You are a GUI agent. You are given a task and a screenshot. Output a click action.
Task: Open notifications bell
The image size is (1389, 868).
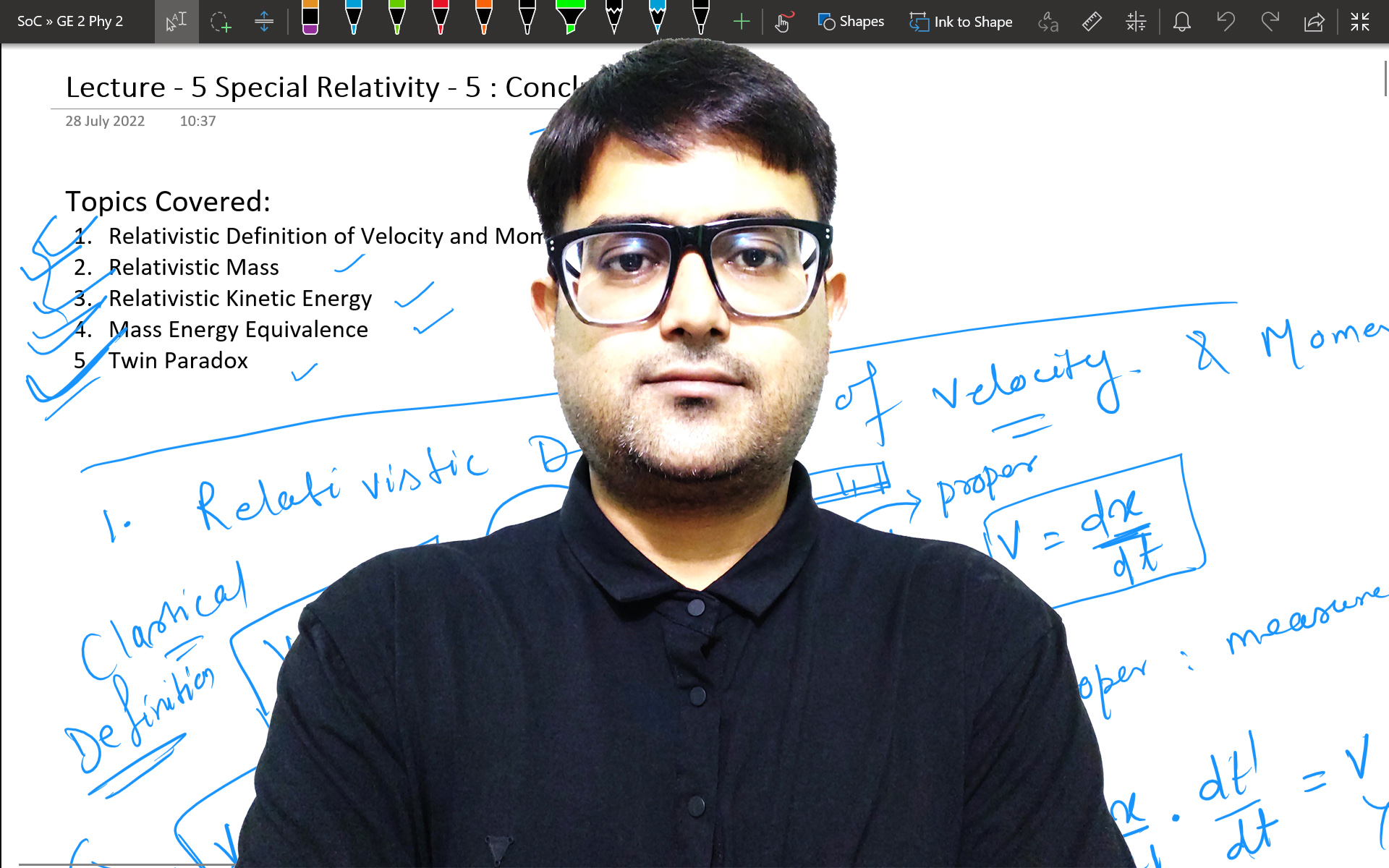click(1182, 22)
